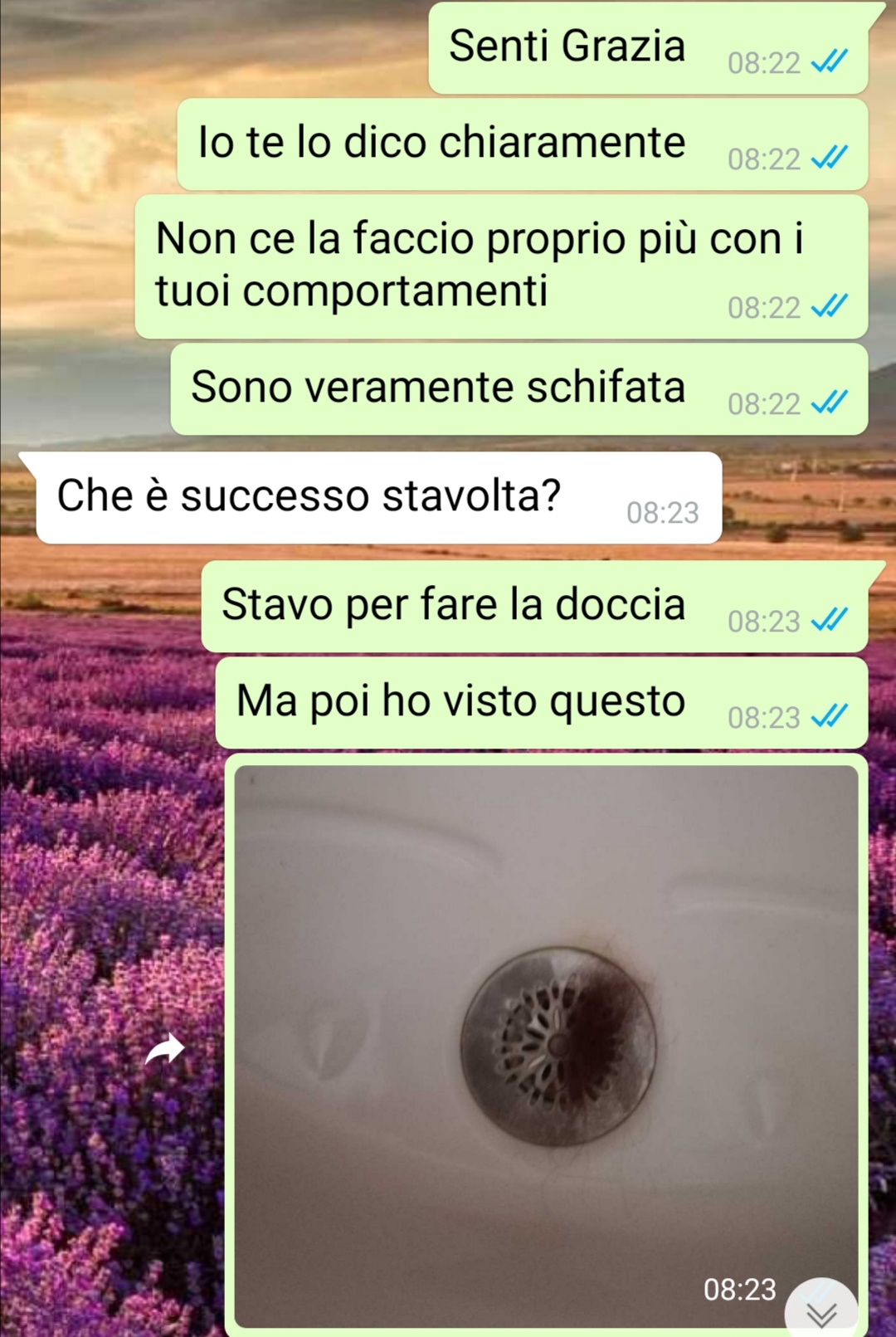This screenshot has width=896, height=1337.
Task: Tap blue ticks on "Stavo per fare la doccia"
Action: 829,620
